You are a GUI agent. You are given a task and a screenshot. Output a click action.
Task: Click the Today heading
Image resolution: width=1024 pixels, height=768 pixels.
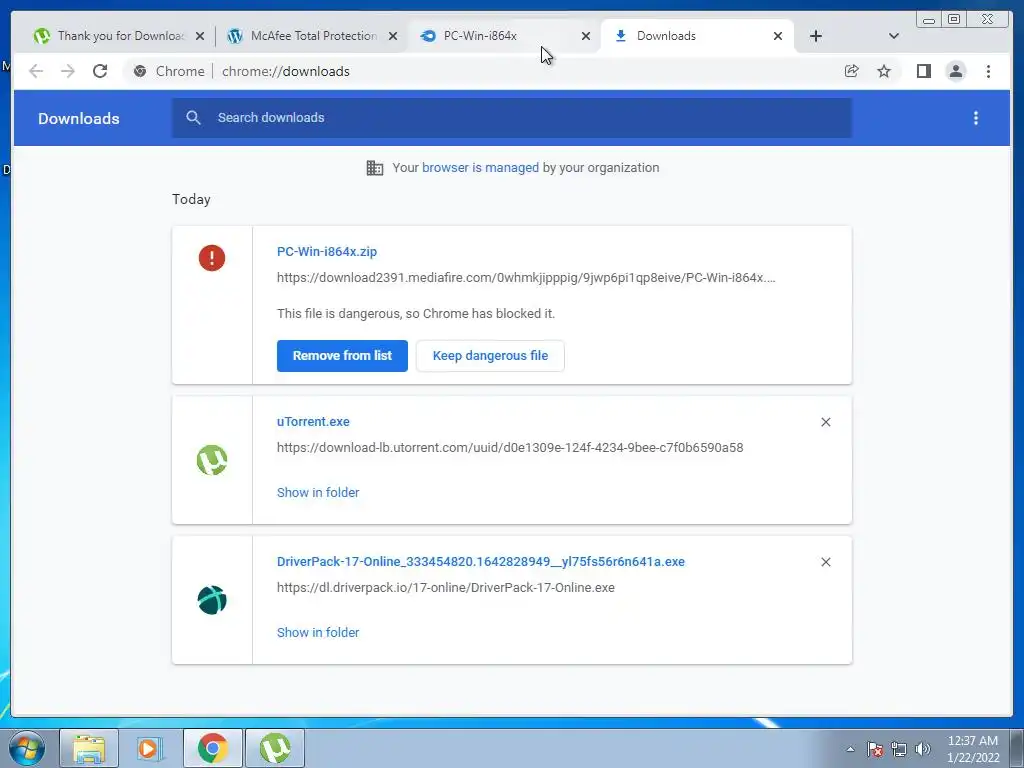point(191,199)
